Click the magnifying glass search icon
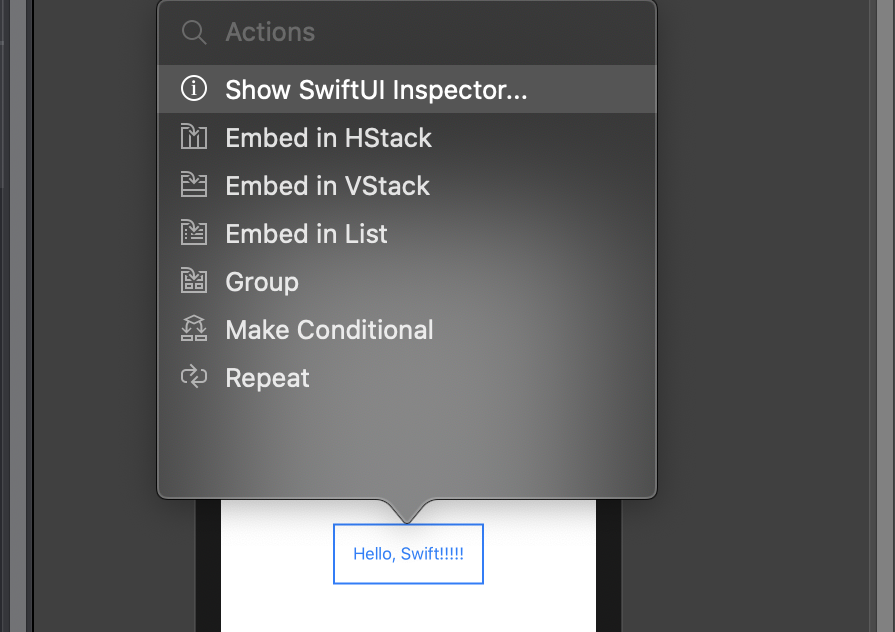 click(193, 32)
